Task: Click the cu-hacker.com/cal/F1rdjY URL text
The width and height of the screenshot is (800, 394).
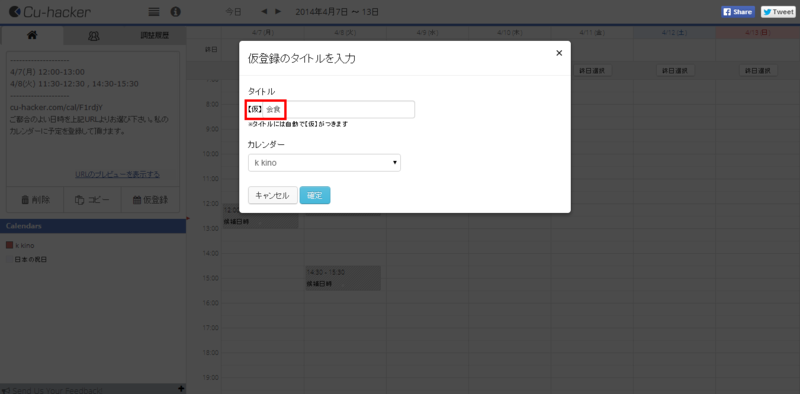Action: (x=57, y=107)
